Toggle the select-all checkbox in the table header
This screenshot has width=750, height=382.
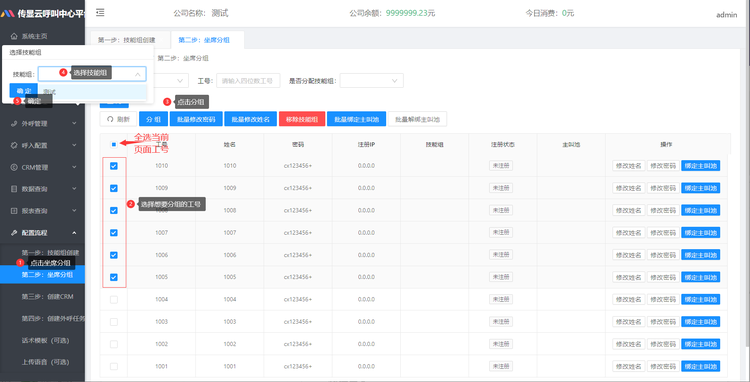pyautogui.click(x=114, y=144)
